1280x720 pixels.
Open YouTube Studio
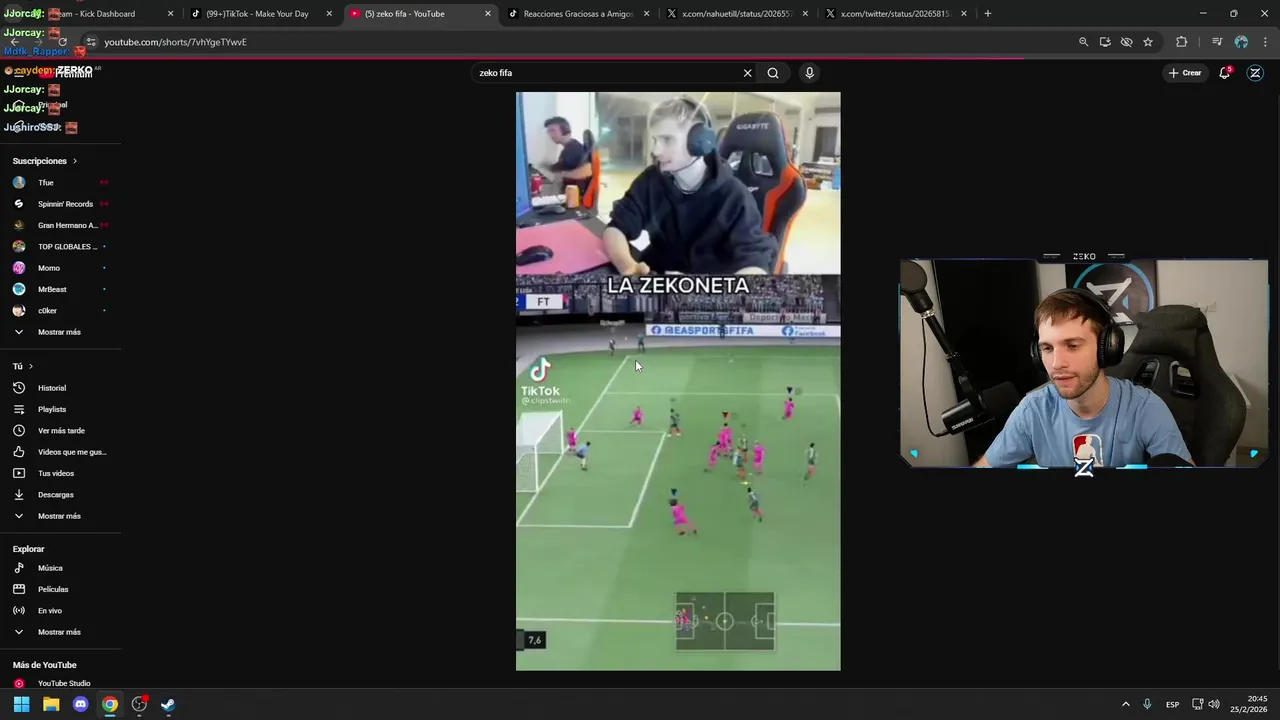(x=60, y=684)
